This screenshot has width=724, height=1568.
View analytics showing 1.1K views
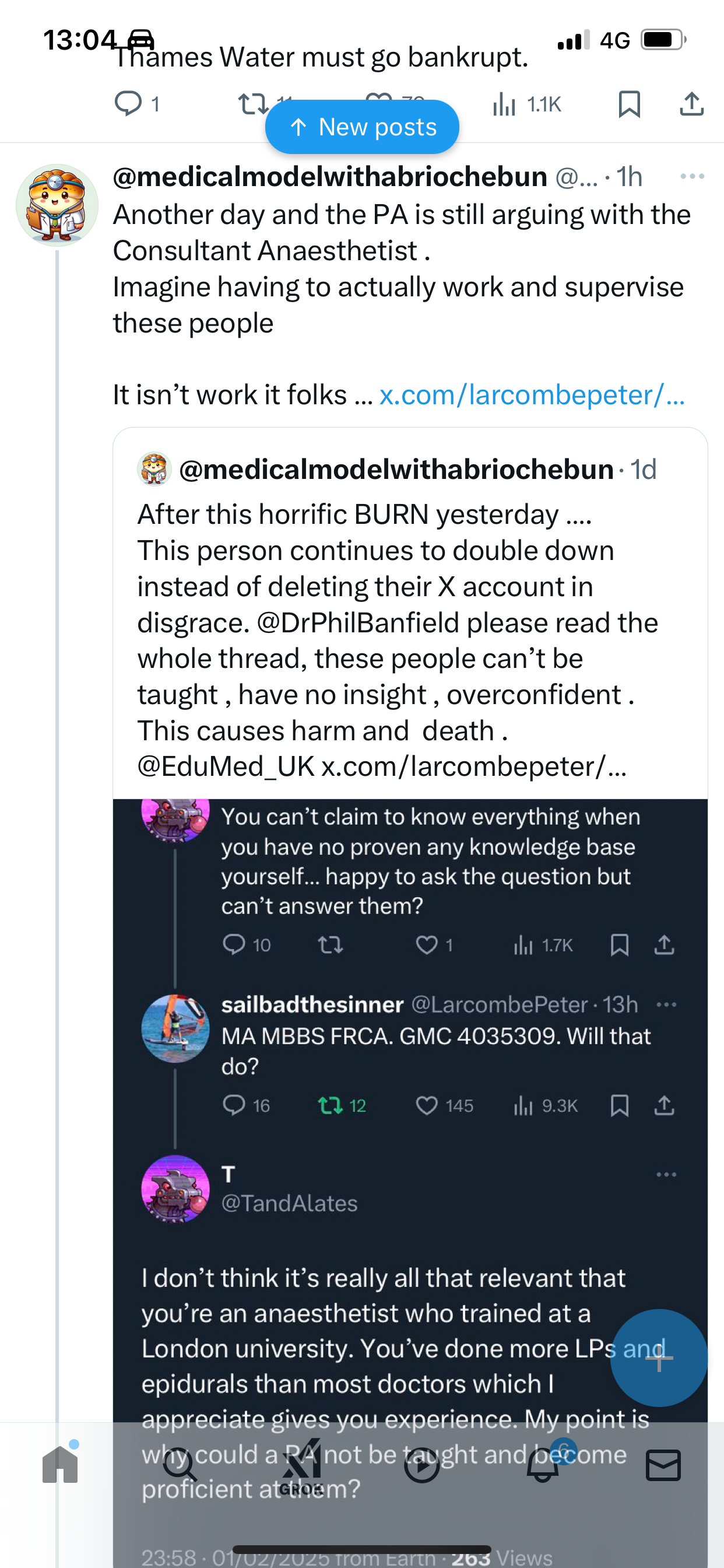527,104
